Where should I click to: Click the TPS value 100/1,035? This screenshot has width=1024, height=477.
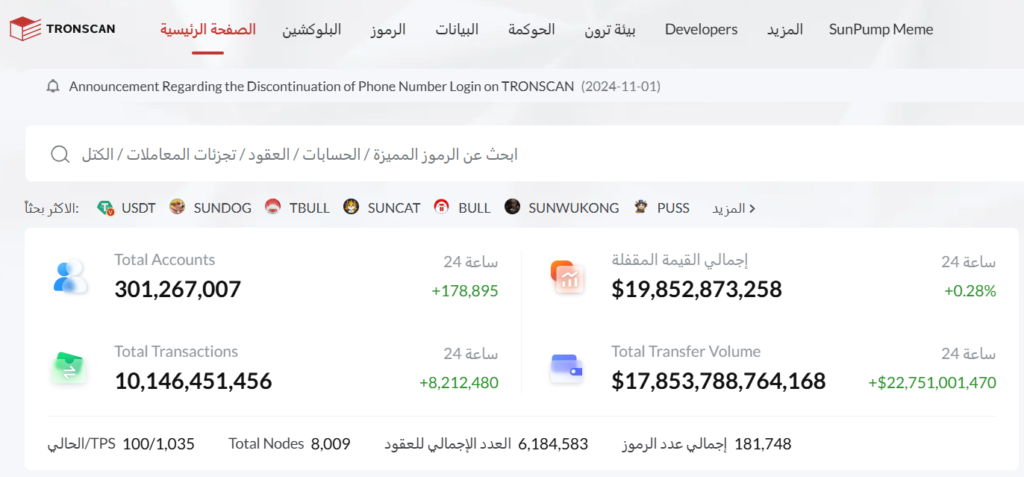[159, 444]
